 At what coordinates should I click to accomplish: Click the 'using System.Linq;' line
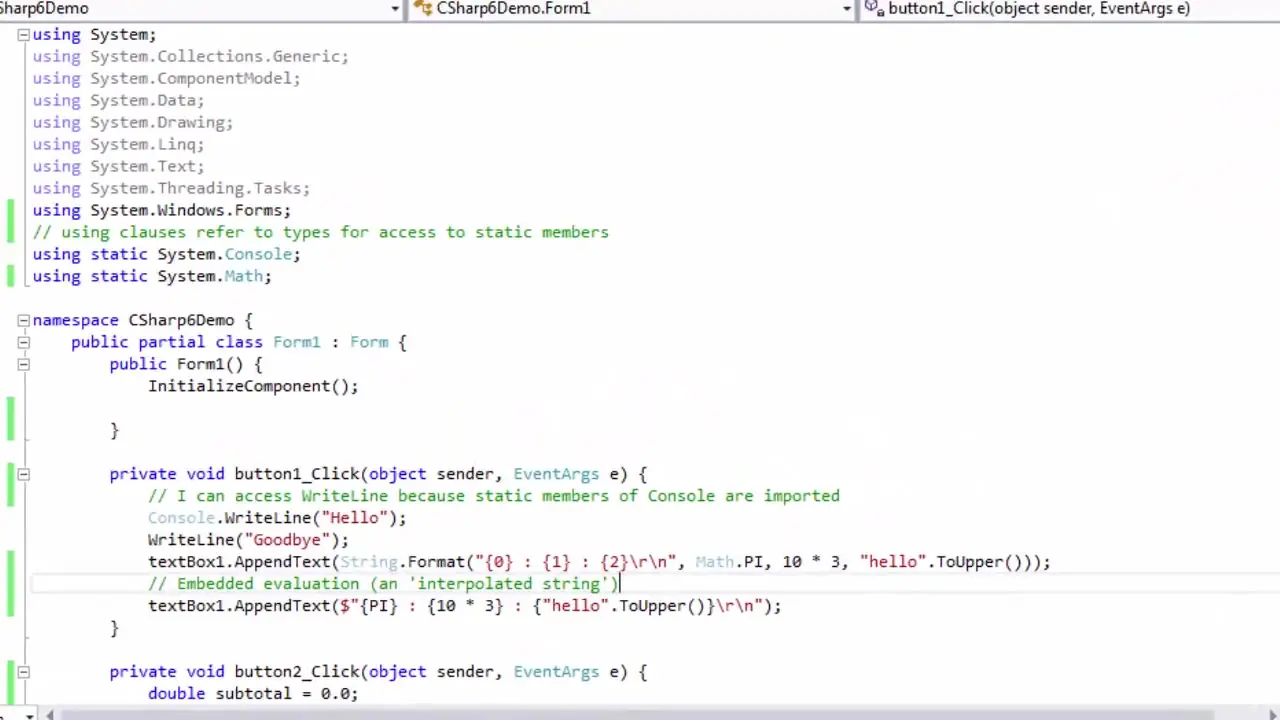point(118,145)
